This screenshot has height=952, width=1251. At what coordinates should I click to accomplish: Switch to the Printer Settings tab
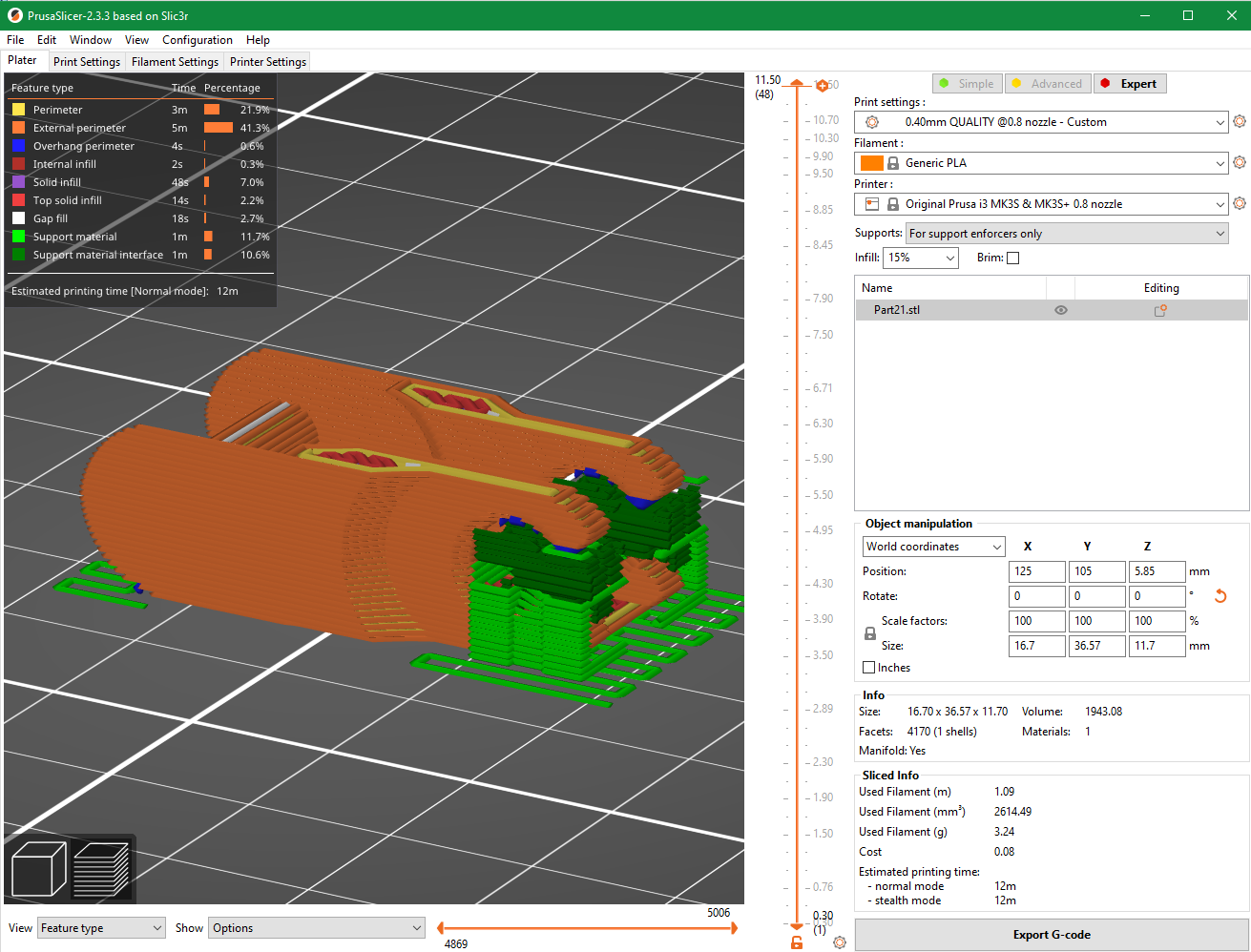268,62
